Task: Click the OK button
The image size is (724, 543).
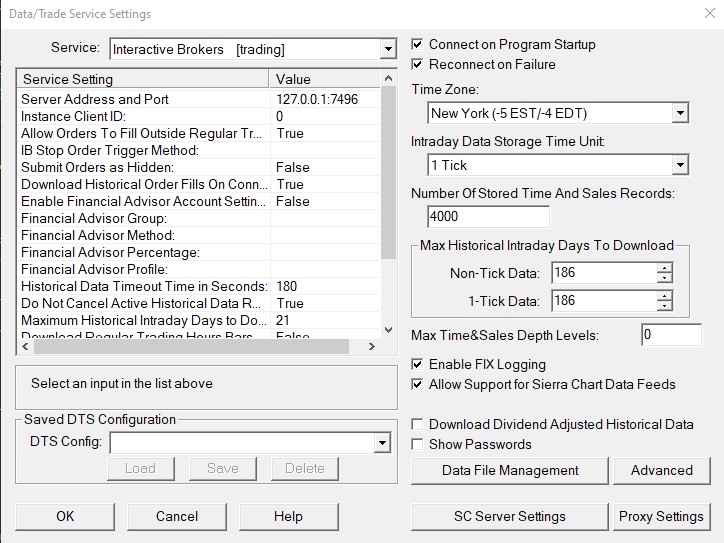Action: [65, 516]
